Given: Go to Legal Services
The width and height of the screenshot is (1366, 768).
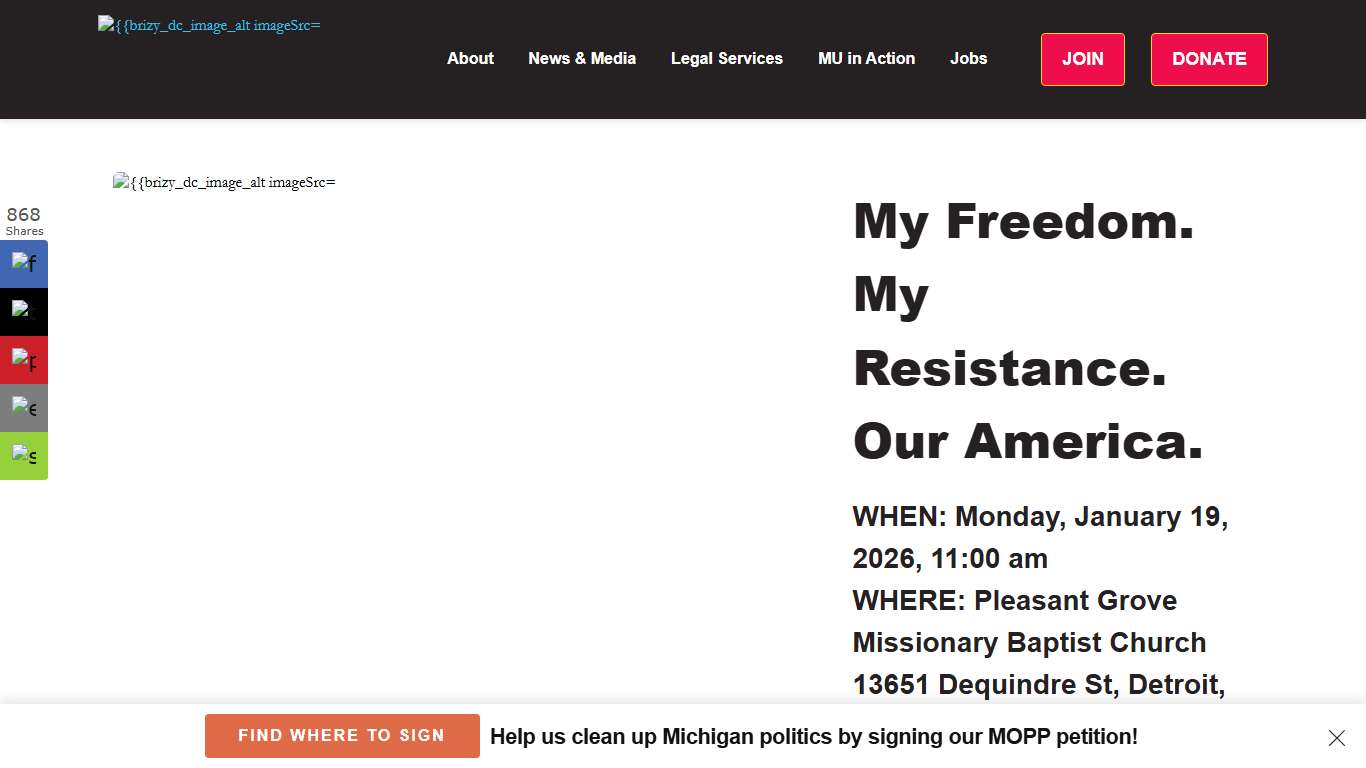Looking at the screenshot, I should (x=727, y=59).
